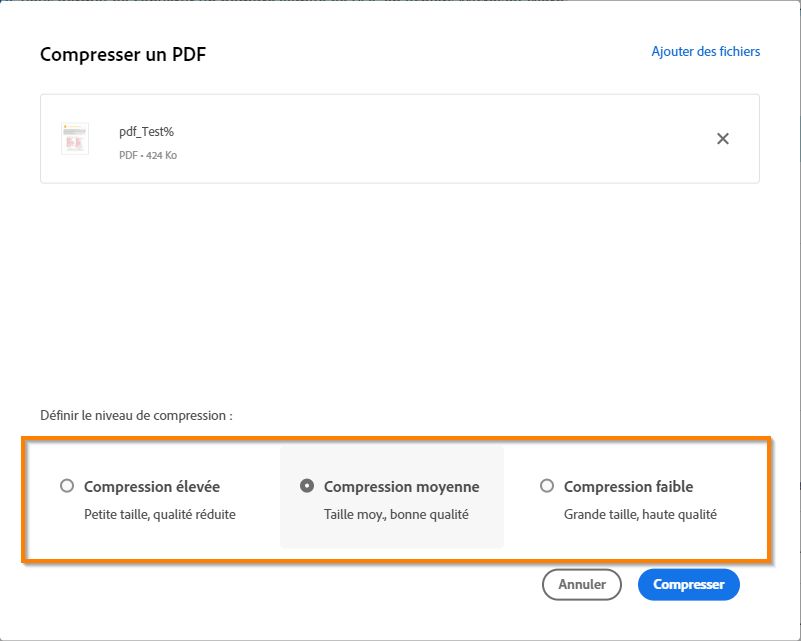
Task: Click the file entry card for pdf_Test%
Action: (400, 139)
